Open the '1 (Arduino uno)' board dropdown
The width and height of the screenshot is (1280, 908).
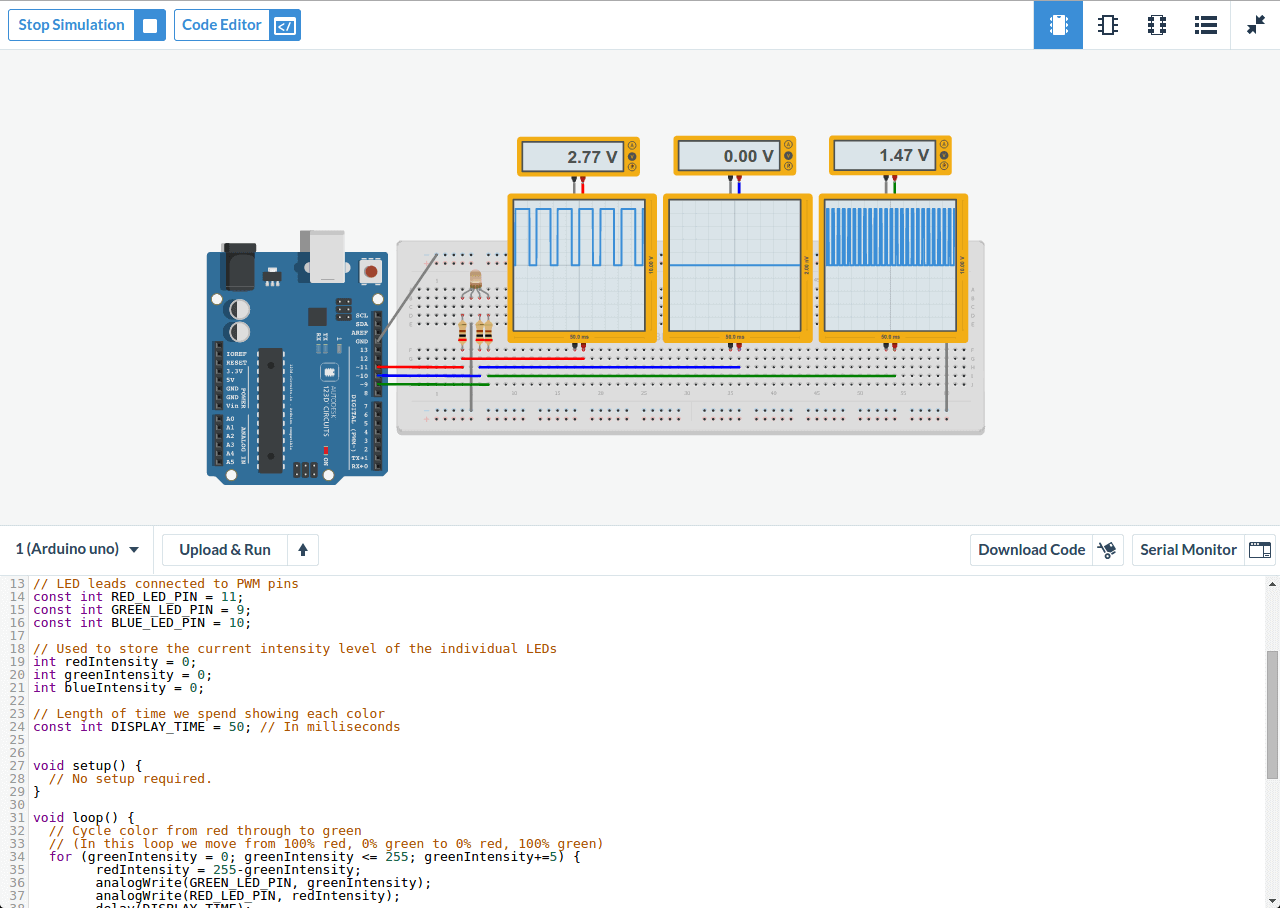tap(77, 549)
